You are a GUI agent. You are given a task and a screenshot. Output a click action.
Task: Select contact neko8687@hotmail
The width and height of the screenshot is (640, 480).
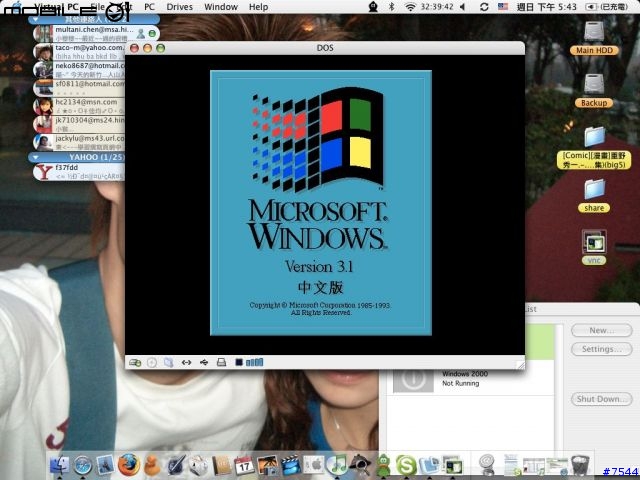[79, 69]
